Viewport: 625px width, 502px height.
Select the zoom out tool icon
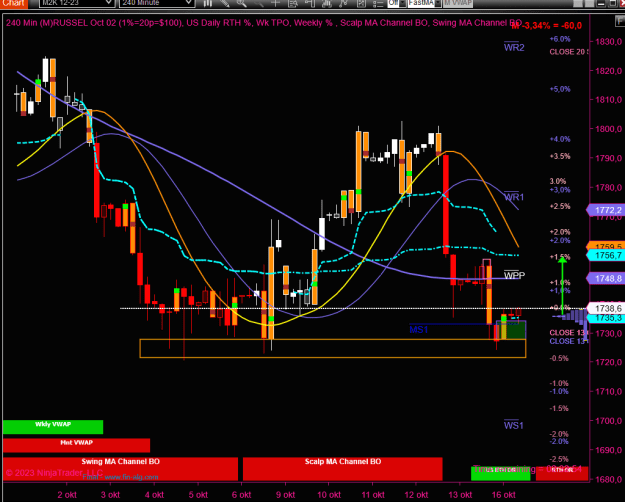258,3
